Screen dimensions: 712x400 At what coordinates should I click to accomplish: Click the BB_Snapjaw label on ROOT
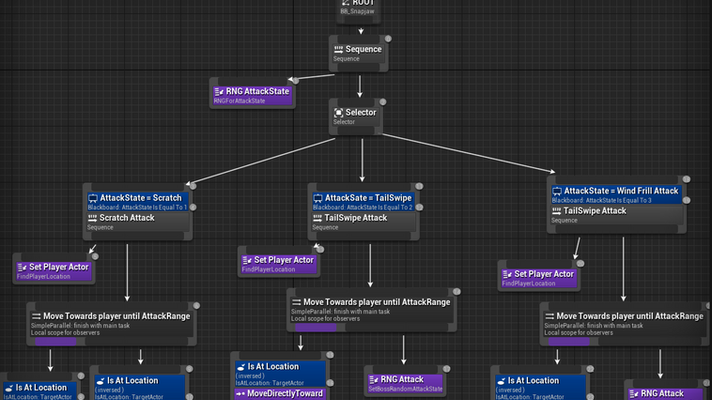point(357,11)
